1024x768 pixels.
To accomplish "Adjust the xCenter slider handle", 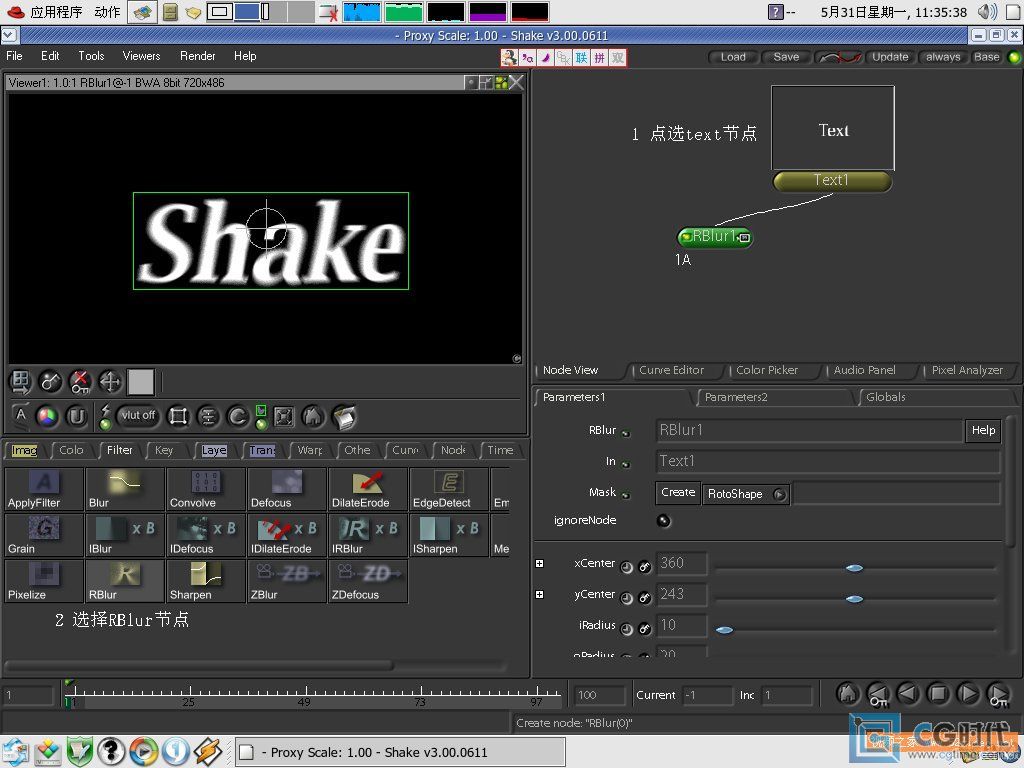I will (854, 568).
